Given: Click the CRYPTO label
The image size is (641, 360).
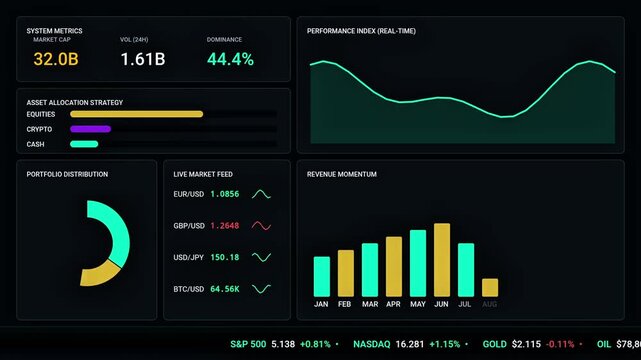Looking at the screenshot, I should (x=39, y=129).
